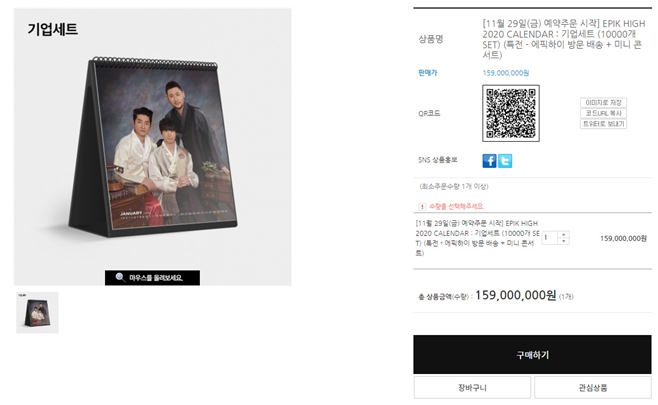This screenshot has width=658, height=405.
Task: Click the large calendar product photo
Action: pos(153,147)
